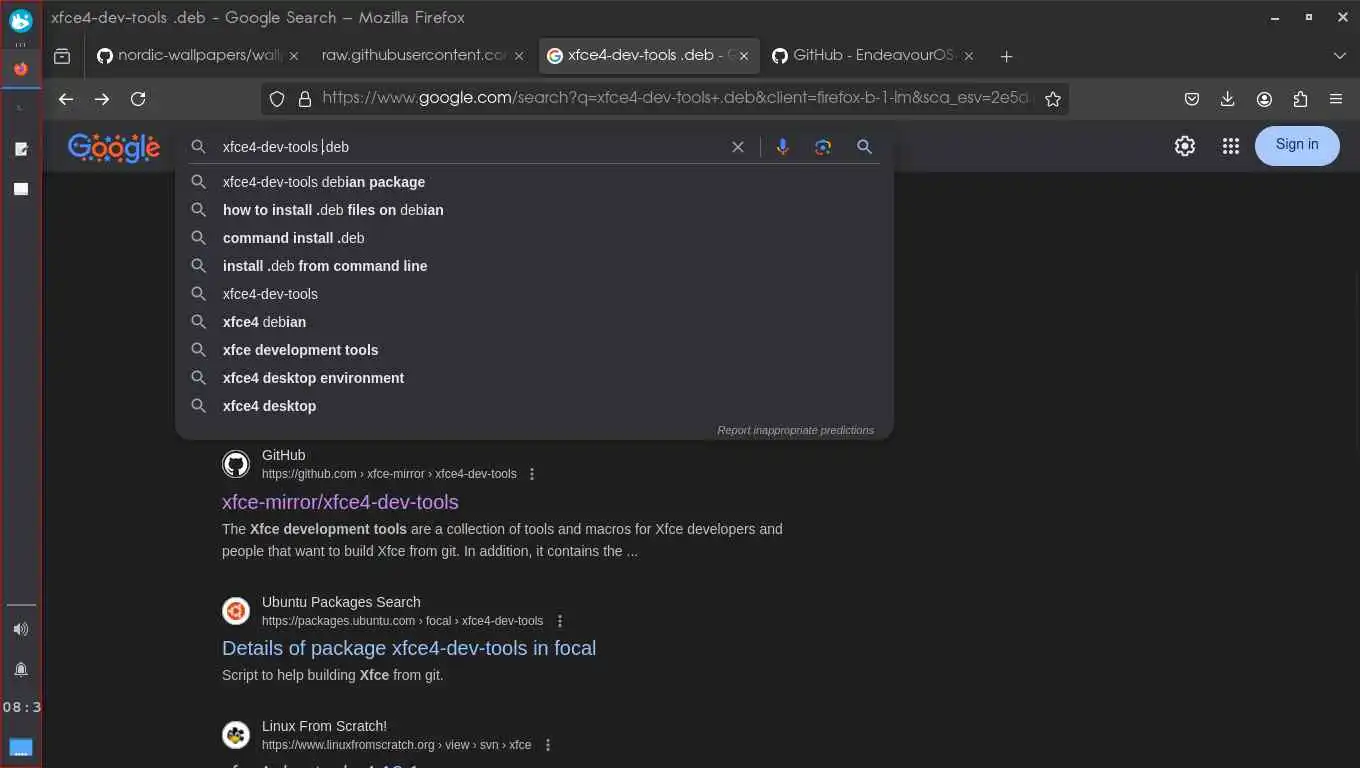Choose suggestion xfce4 desktop environment

pyautogui.click(x=534, y=378)
